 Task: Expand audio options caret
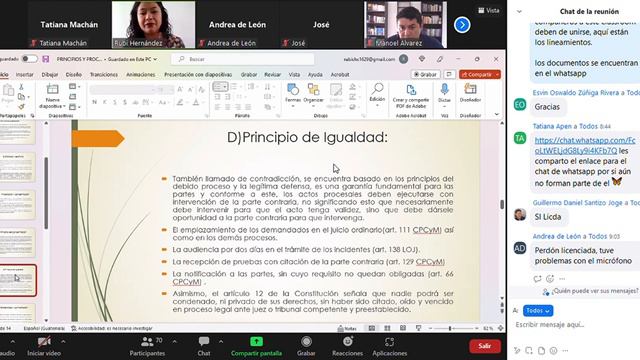(x=12, y=342)
